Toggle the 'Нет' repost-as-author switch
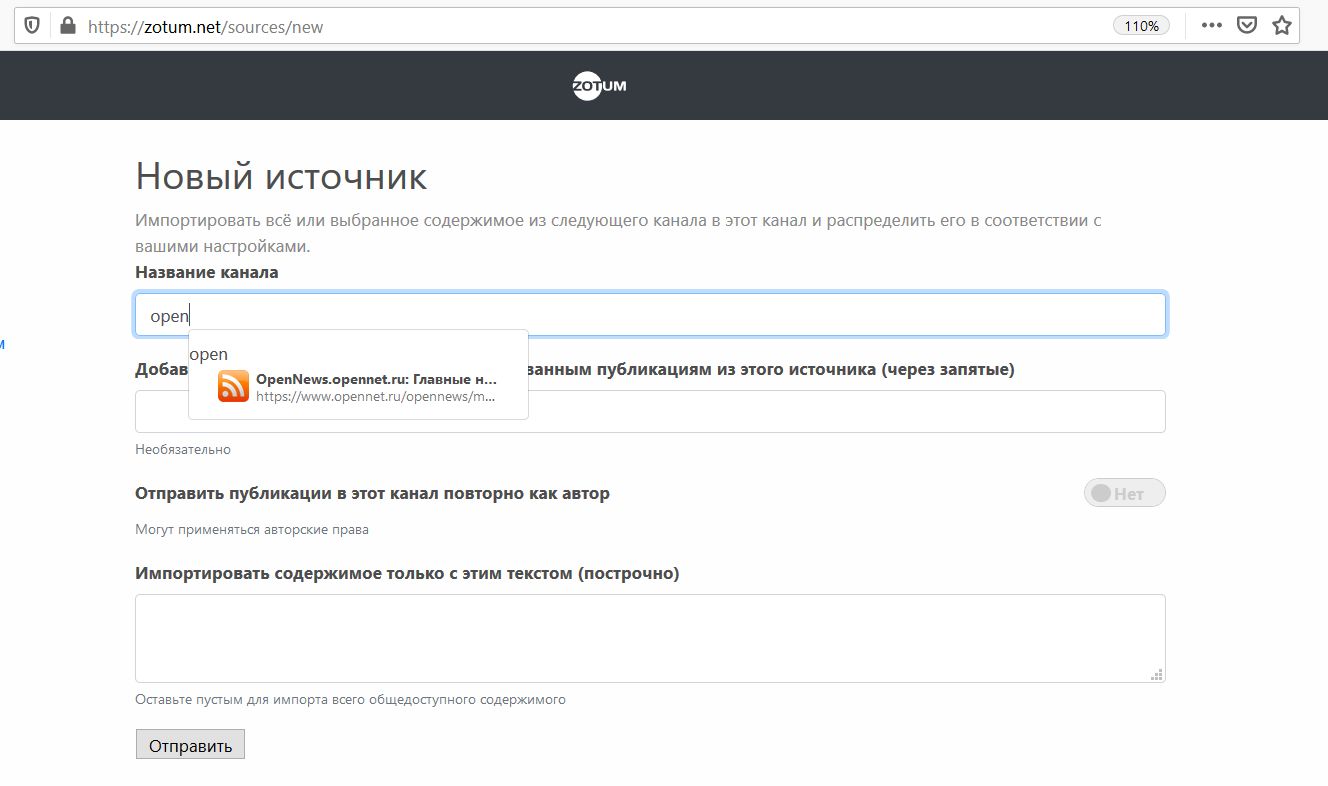 pyautogui.click(x=1124, y=493)
